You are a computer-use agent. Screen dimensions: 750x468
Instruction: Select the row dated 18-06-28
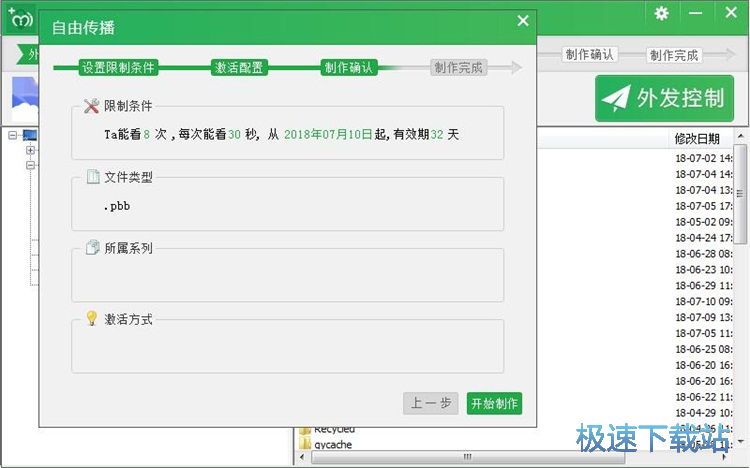[x=703, y=254]
